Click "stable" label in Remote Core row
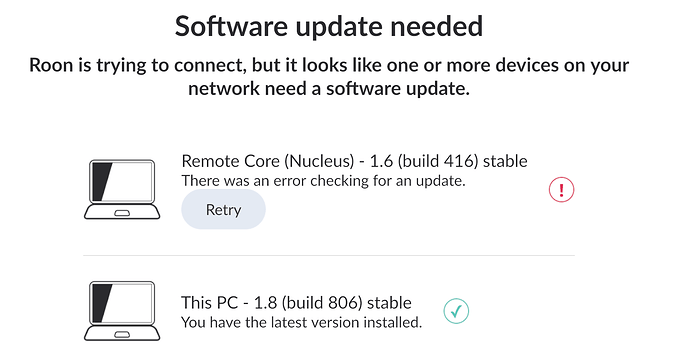 pyautogui.click(x=505, y=161)
